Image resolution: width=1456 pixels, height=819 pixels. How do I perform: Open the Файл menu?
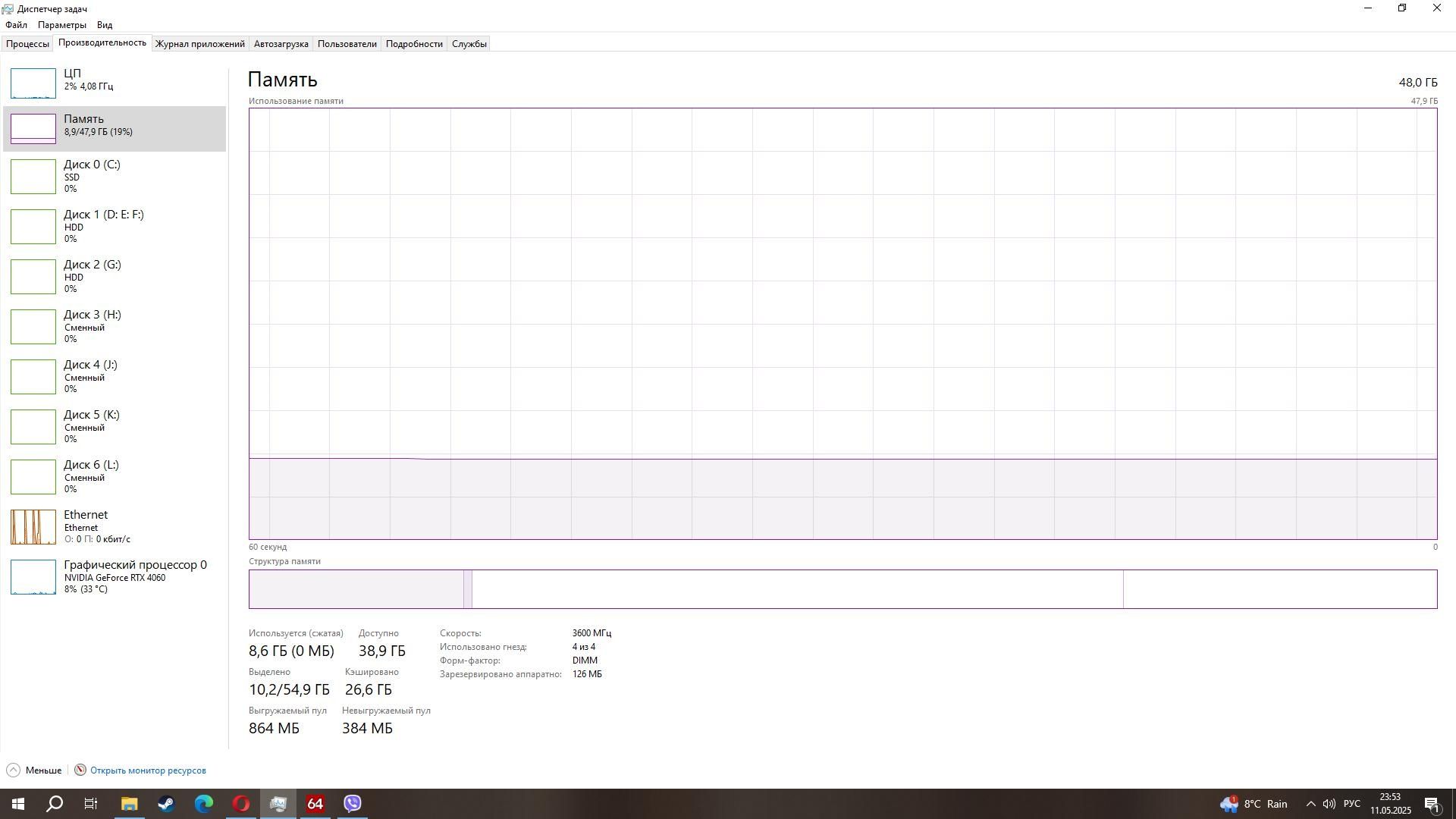coord(16,25)
